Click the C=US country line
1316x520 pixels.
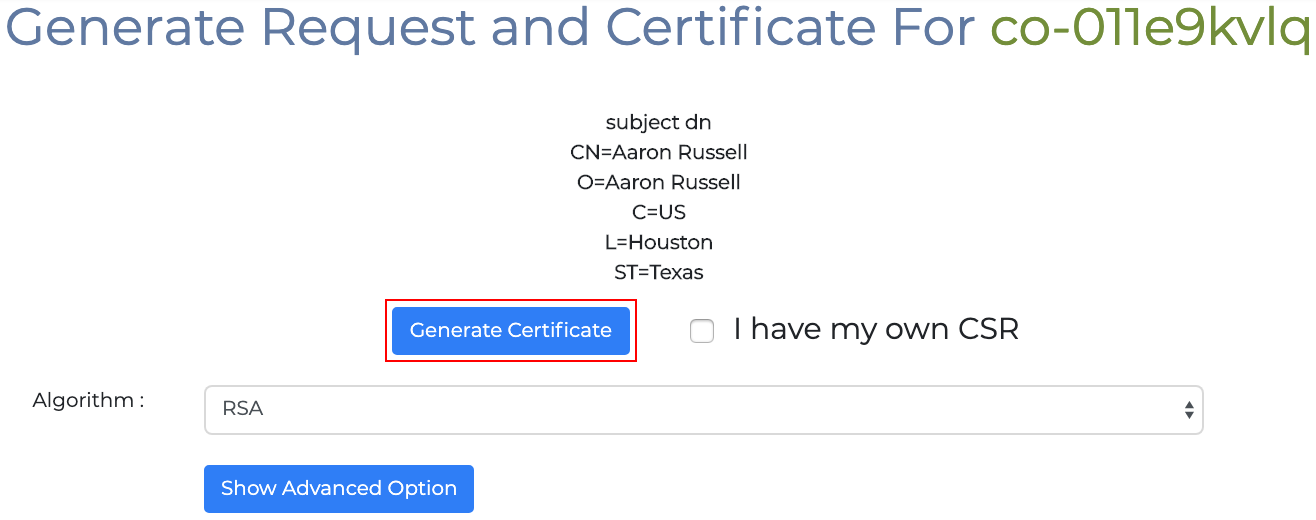tap(658, 212)
